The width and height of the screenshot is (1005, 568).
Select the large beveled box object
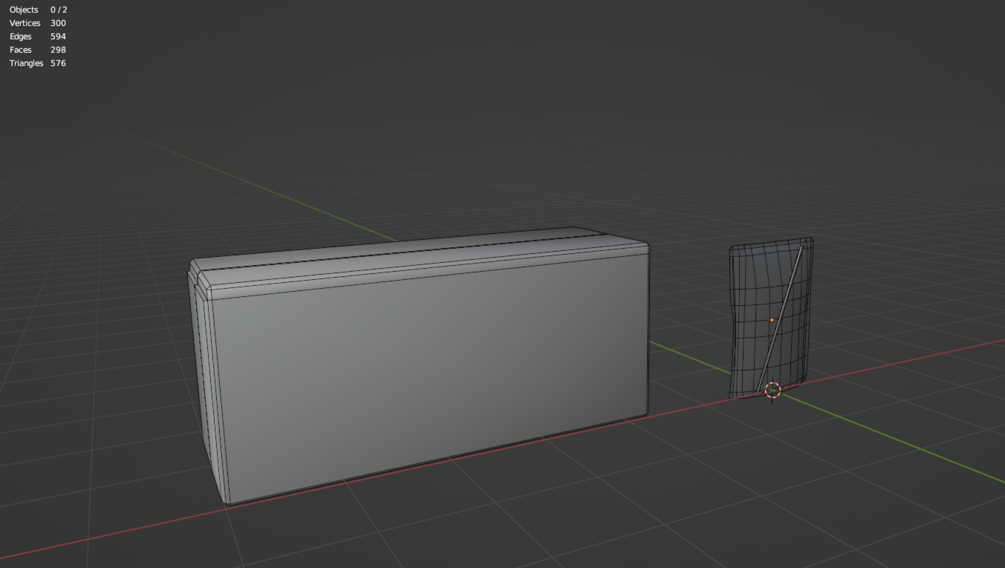(x=420, y=365)
